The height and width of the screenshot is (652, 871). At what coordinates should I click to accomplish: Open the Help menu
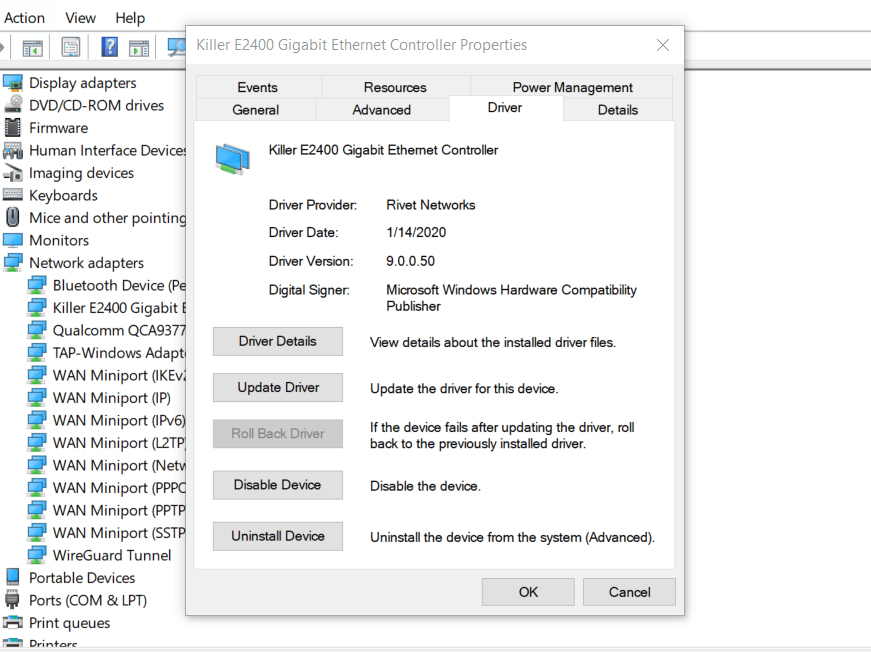tap(130, 18)
